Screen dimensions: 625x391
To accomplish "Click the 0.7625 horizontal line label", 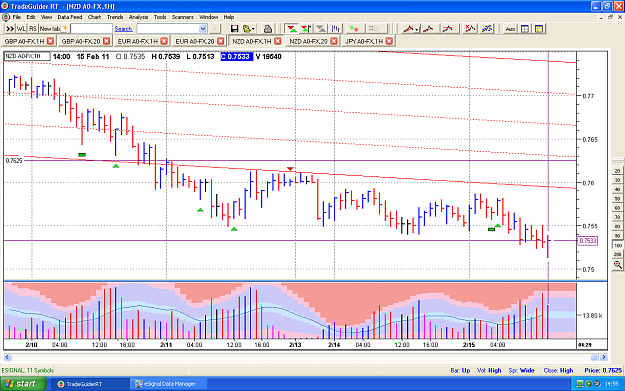I will [14, 161].
